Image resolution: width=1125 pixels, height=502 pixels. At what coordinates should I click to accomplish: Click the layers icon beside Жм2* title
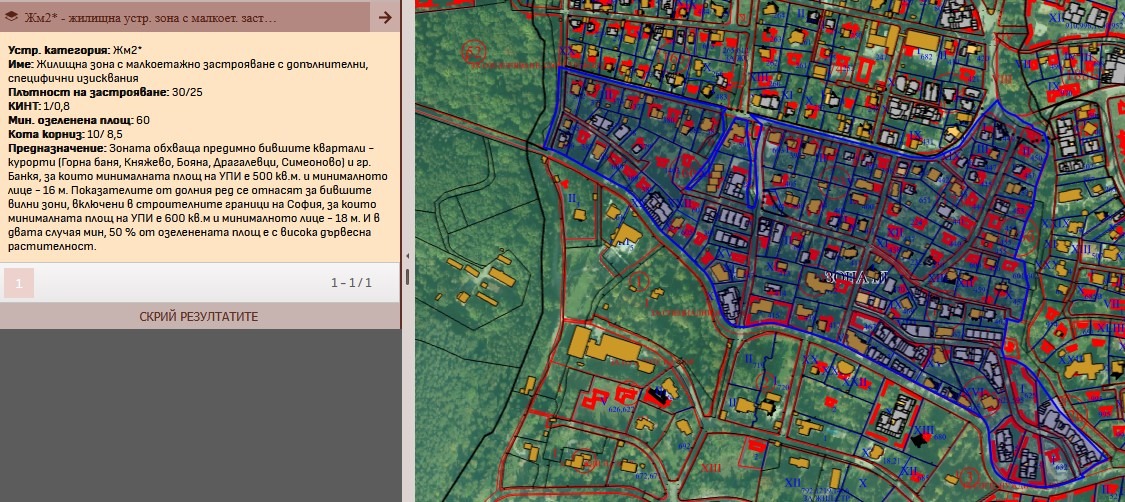coord(12,17)
